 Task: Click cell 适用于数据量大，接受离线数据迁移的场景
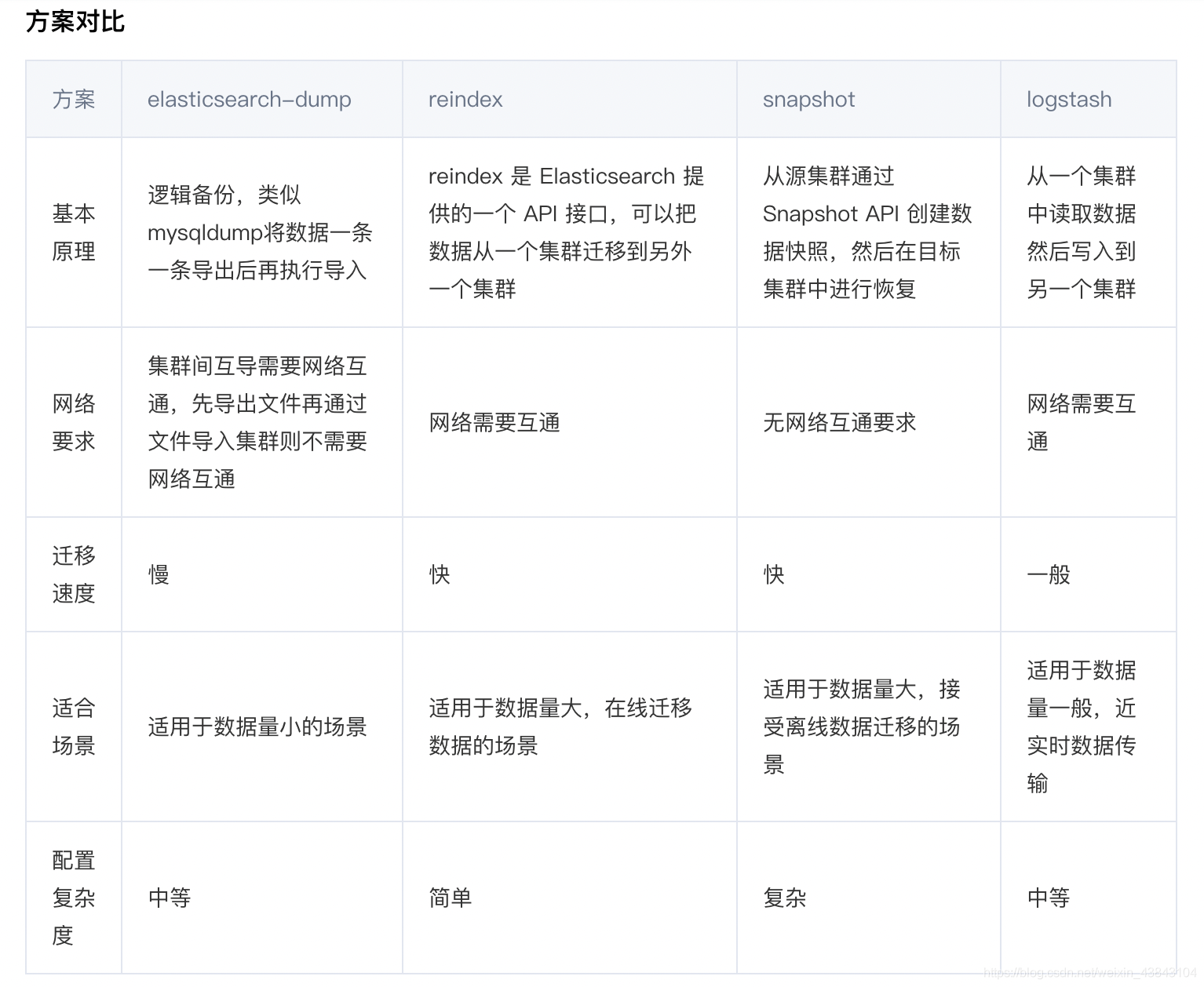(869, 727)
